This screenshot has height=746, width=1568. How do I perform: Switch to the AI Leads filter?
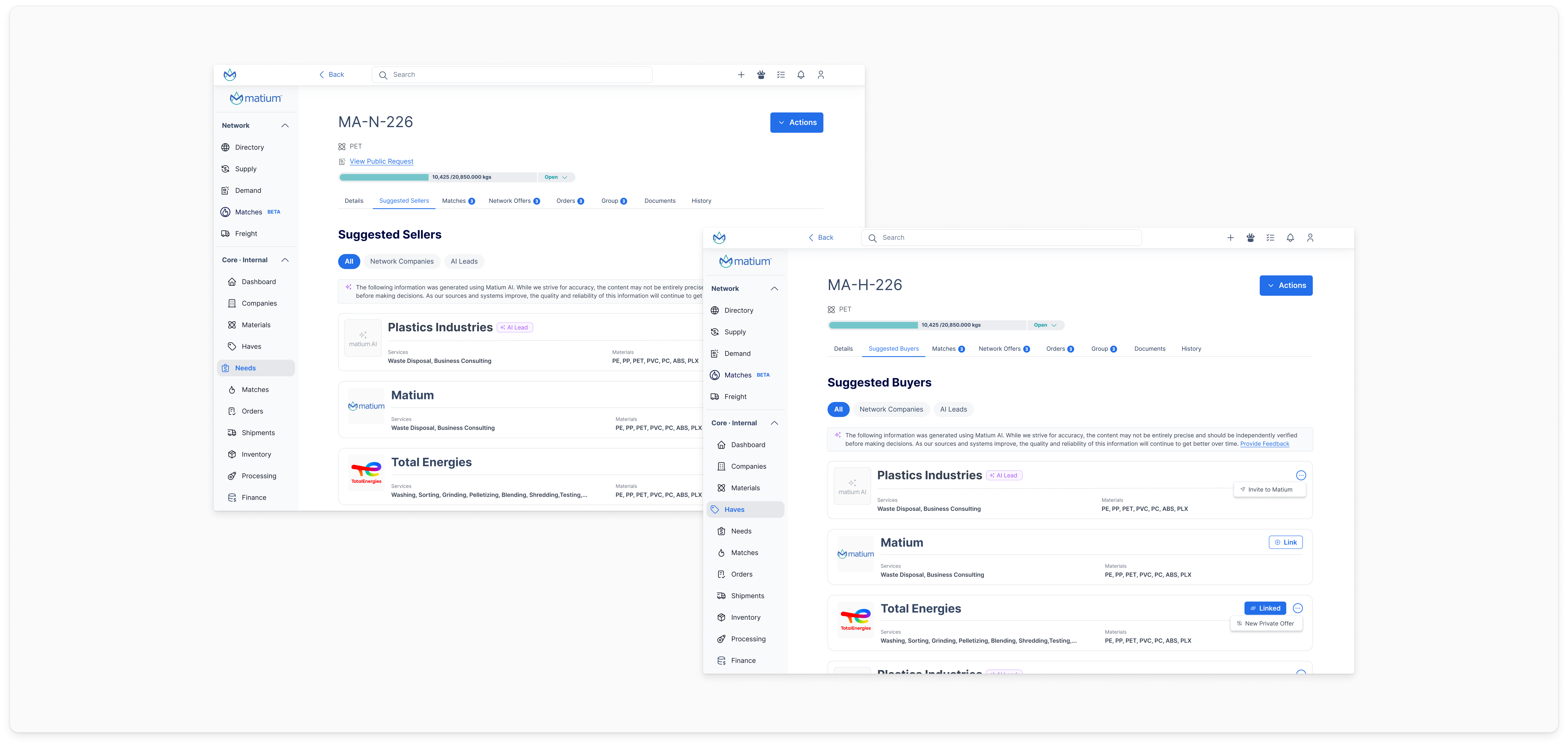(x=953, y=409)
